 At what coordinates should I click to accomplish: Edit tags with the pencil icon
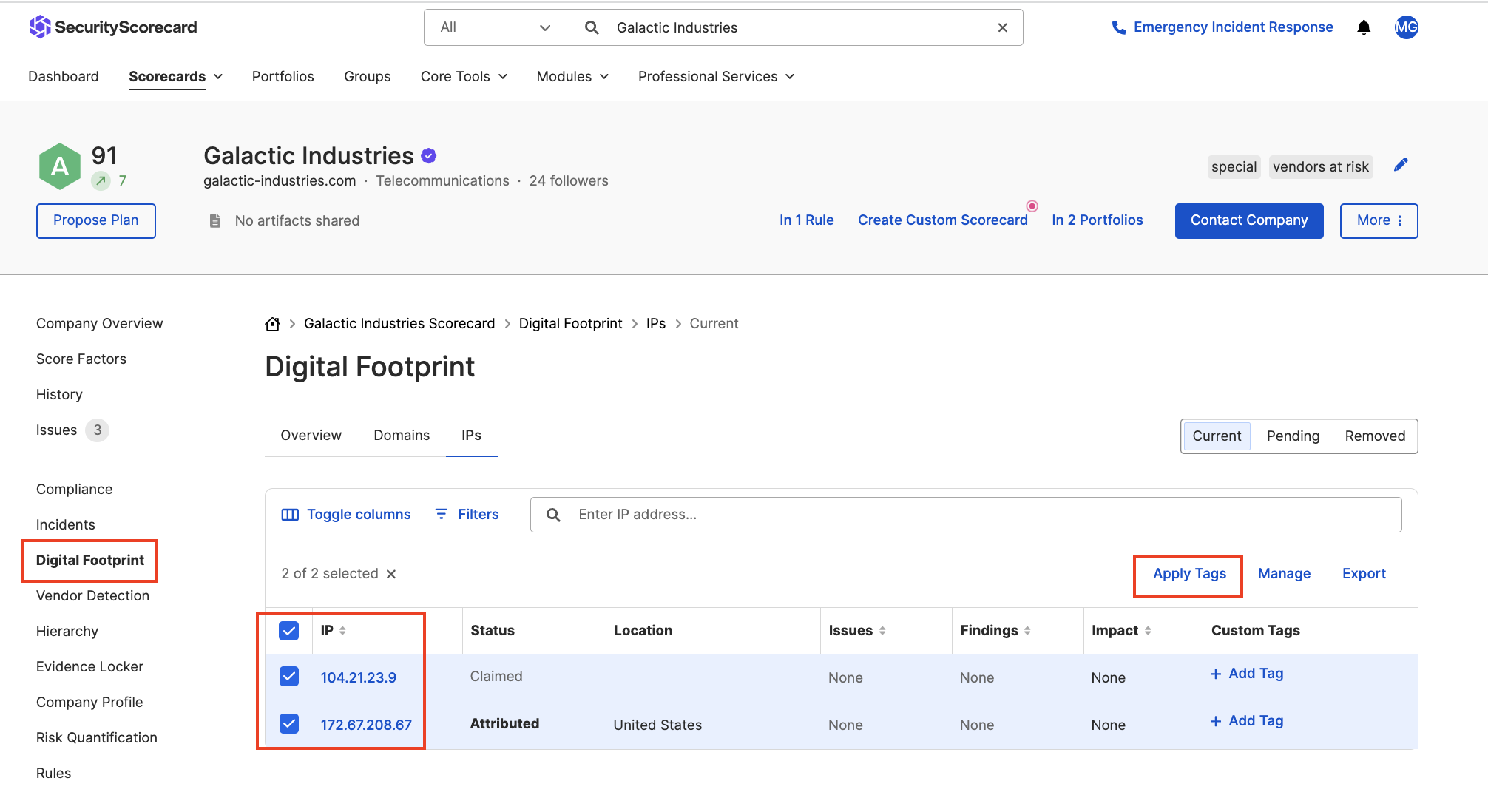coord(1401,165)
